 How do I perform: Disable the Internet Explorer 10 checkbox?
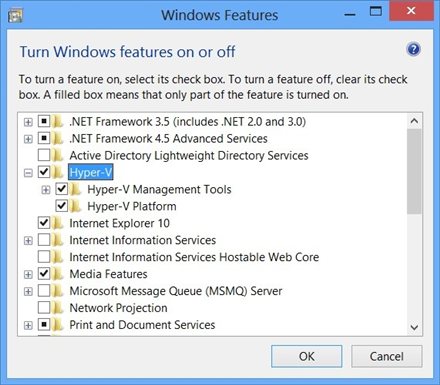pyautogui.click(x=44, y=223)
